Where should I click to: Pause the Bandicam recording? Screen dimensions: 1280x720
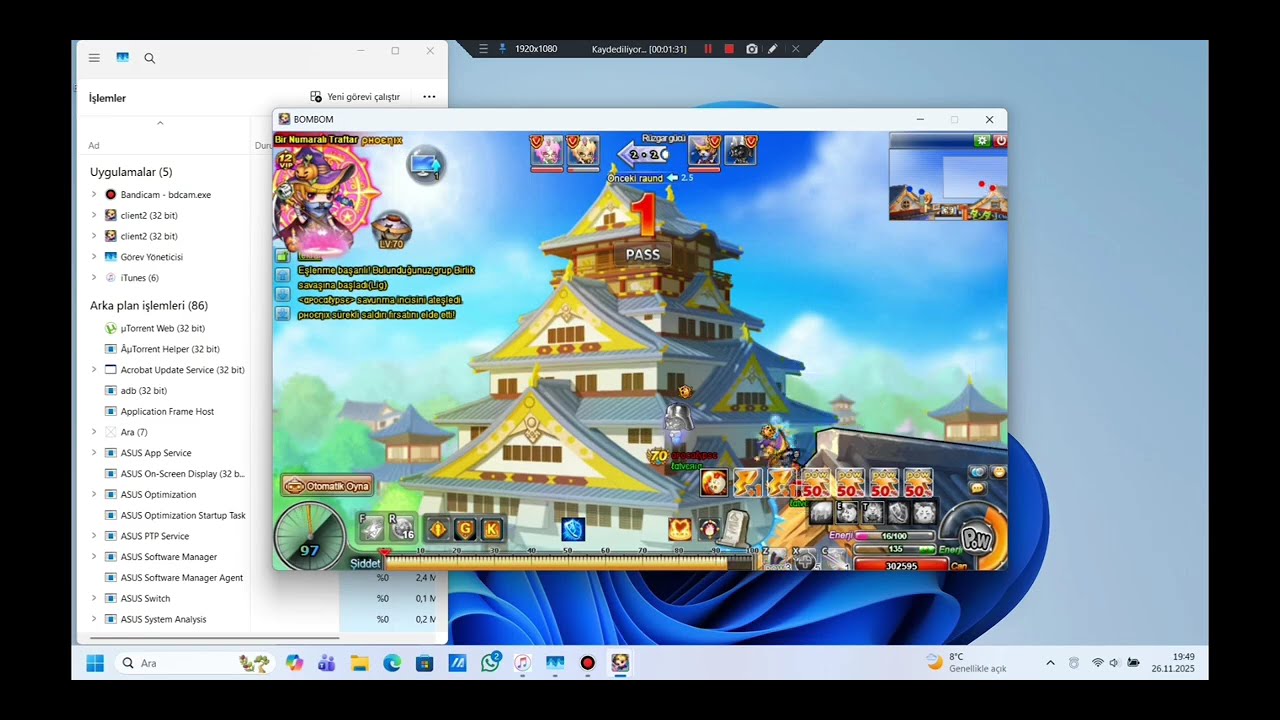pos(708,49)
